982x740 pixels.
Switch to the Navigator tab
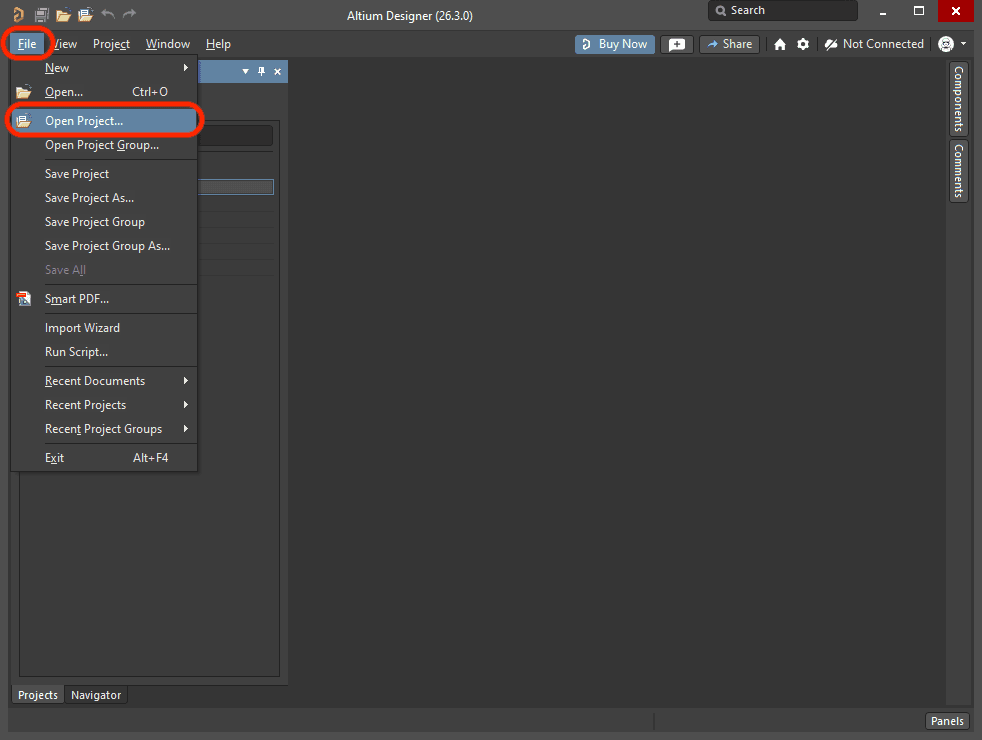point(96,694)
